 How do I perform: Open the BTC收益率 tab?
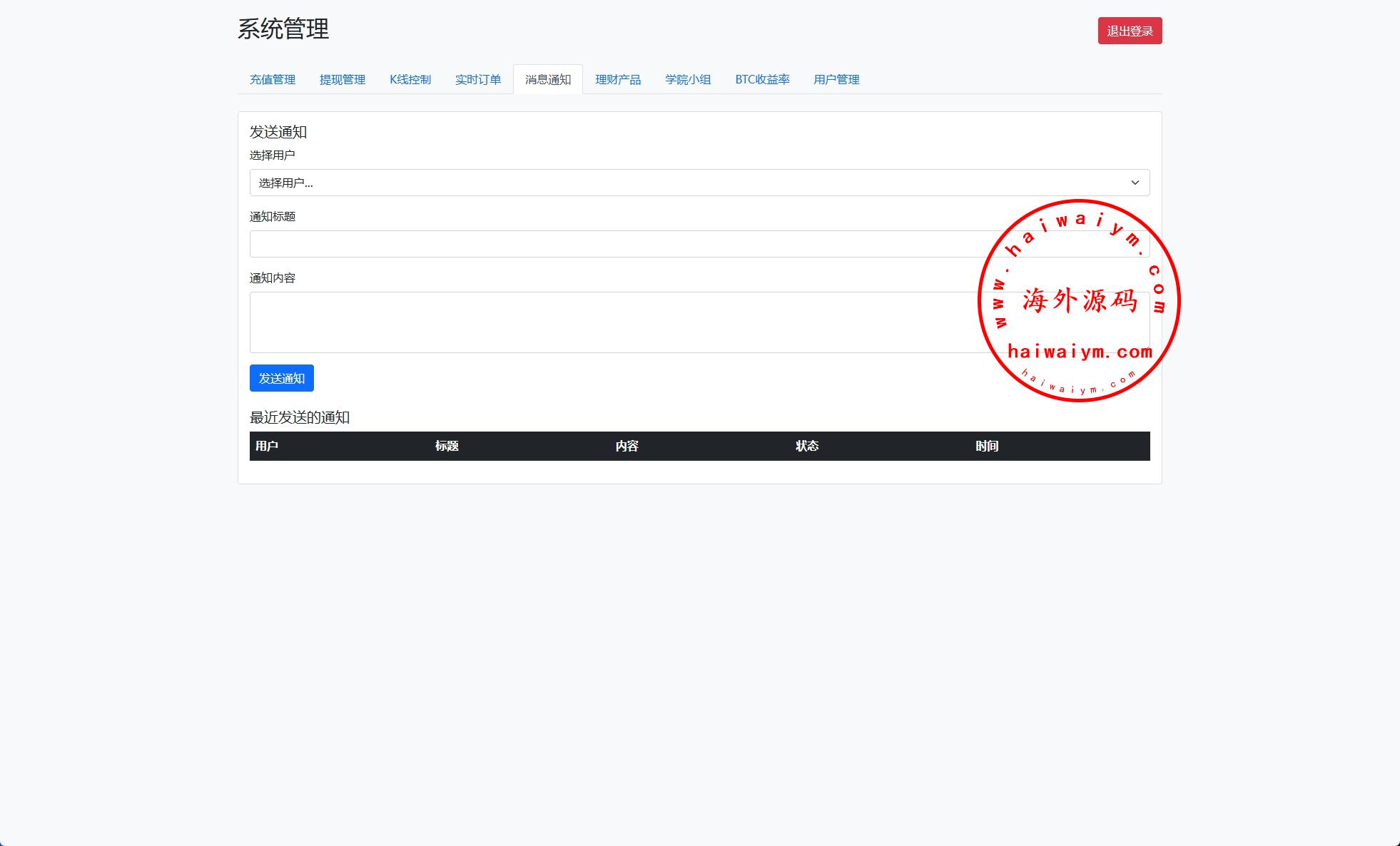762,79
